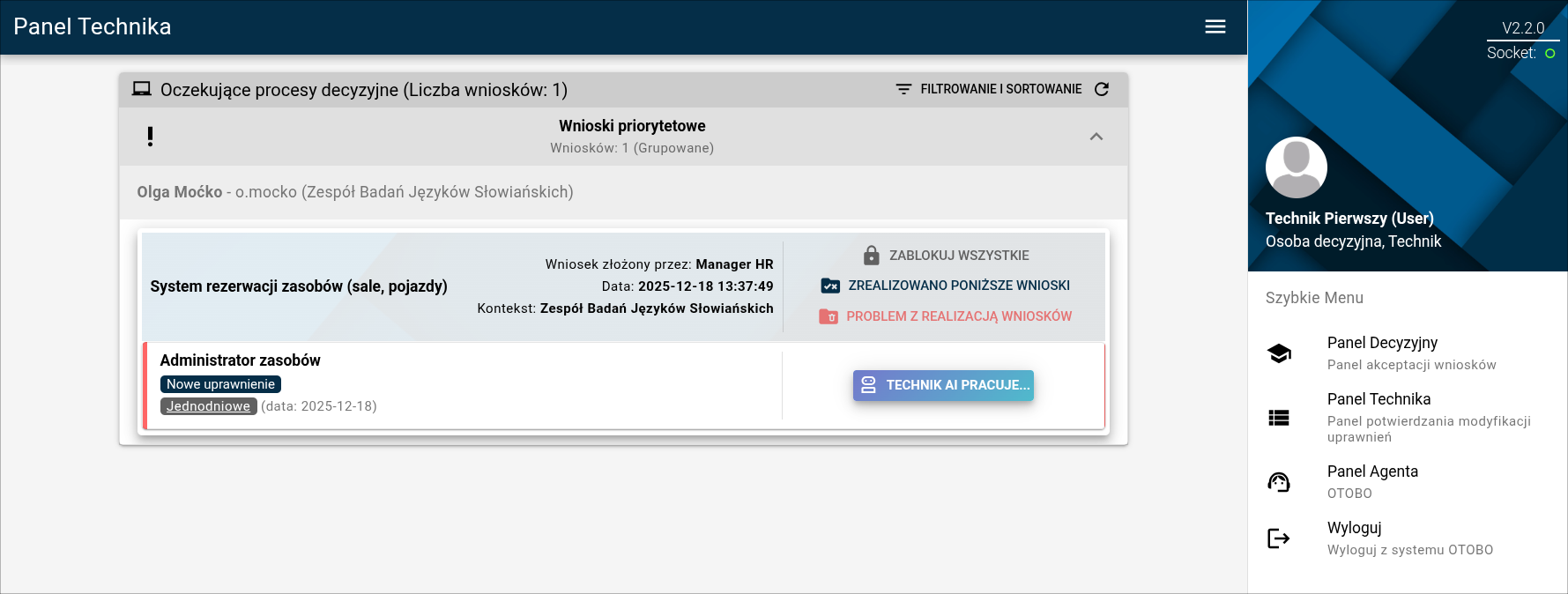This screenshot has height=594, width=1568.
Task: Click the Panel Decyzyjny graduation cap icon
Action: click(1279, 353)
